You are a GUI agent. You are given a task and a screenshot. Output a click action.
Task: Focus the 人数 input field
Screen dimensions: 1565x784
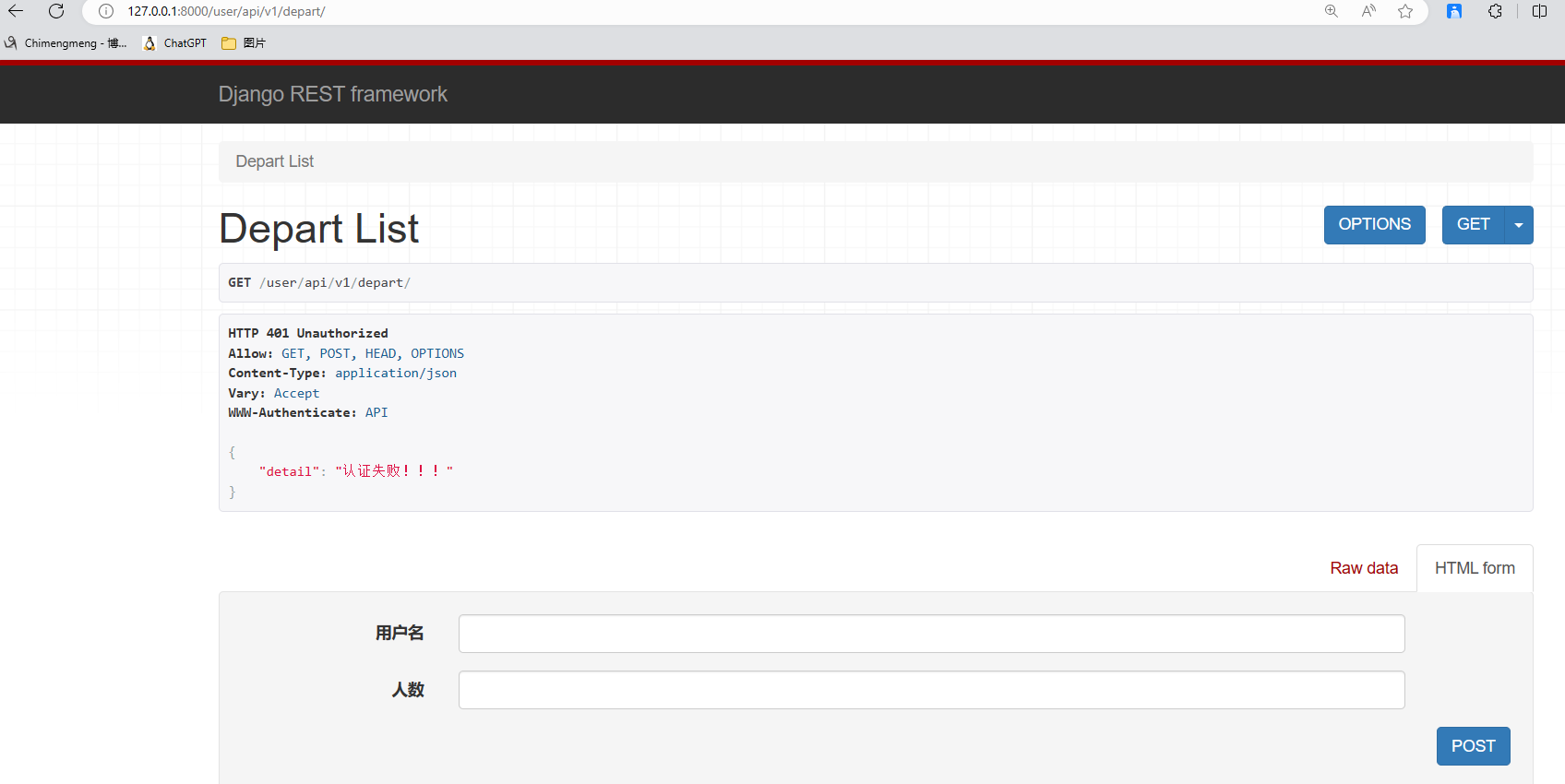coord(931,690)
